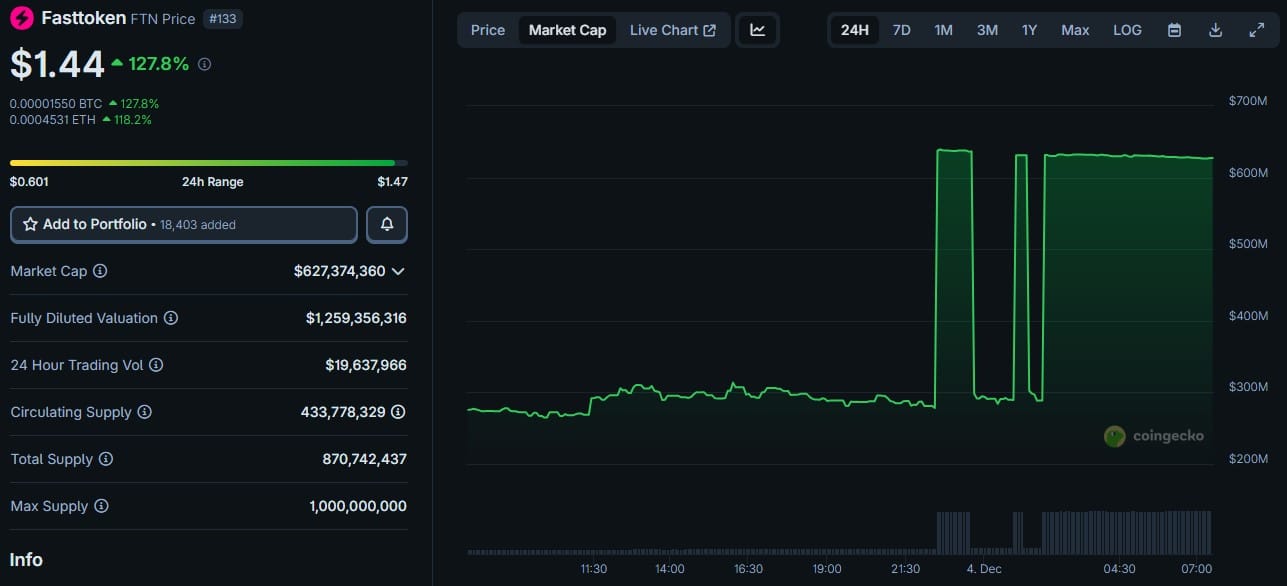The width and height of the screenshot is (1287, 586).
Task: Expand the Market Cap value breakdown
Action: pyautogui.click(x=399, y=271)
